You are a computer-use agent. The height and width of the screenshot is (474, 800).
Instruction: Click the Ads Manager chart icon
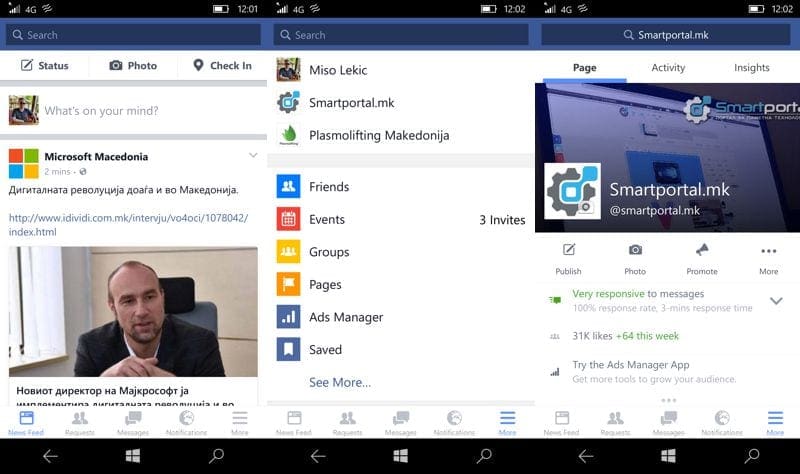288,317
